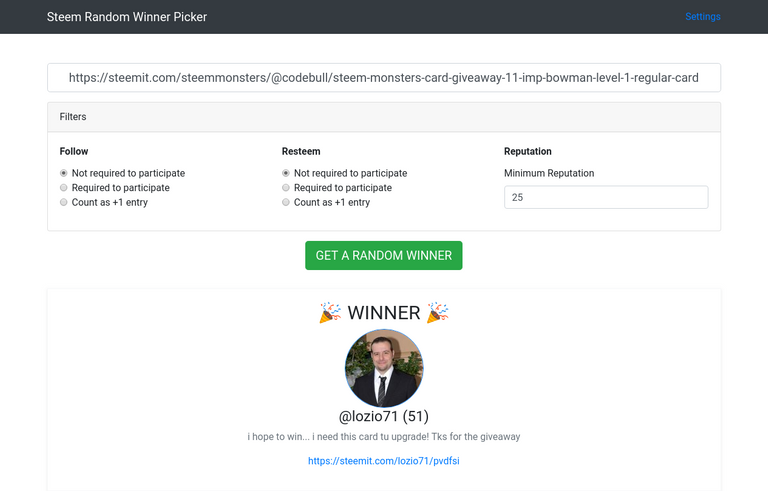Screen dimensions: 768x491
Task: Click the winner's comment text
Action: (x=384, y=437)
